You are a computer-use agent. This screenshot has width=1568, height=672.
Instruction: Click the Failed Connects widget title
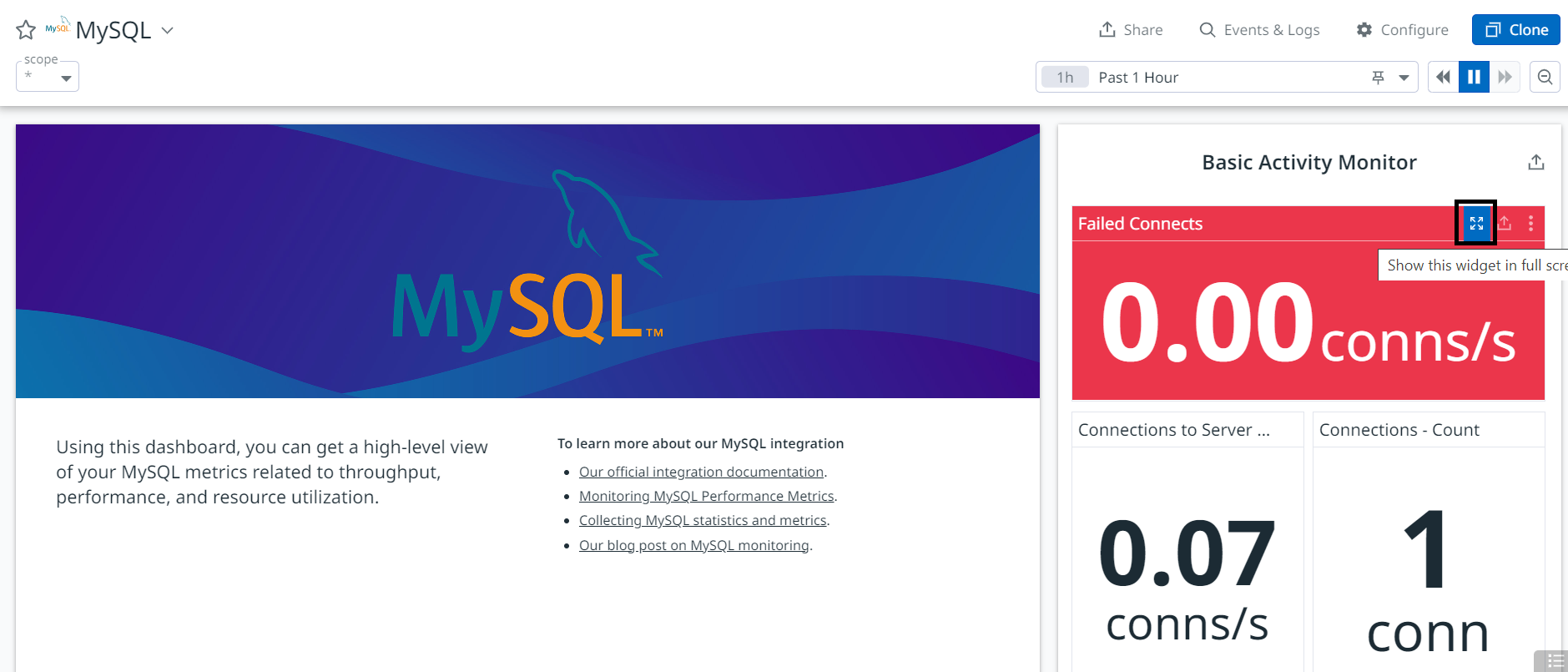(x=1140, y=224)
